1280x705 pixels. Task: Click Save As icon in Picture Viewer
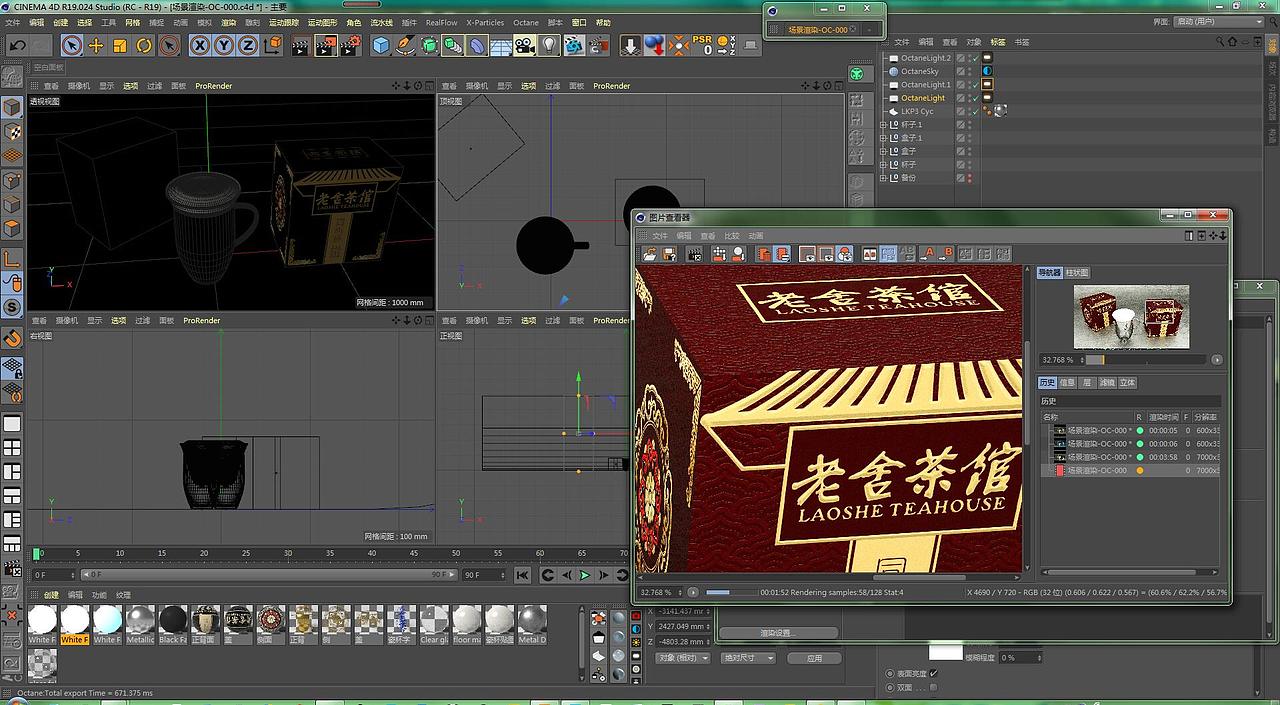tap(669, 254)
